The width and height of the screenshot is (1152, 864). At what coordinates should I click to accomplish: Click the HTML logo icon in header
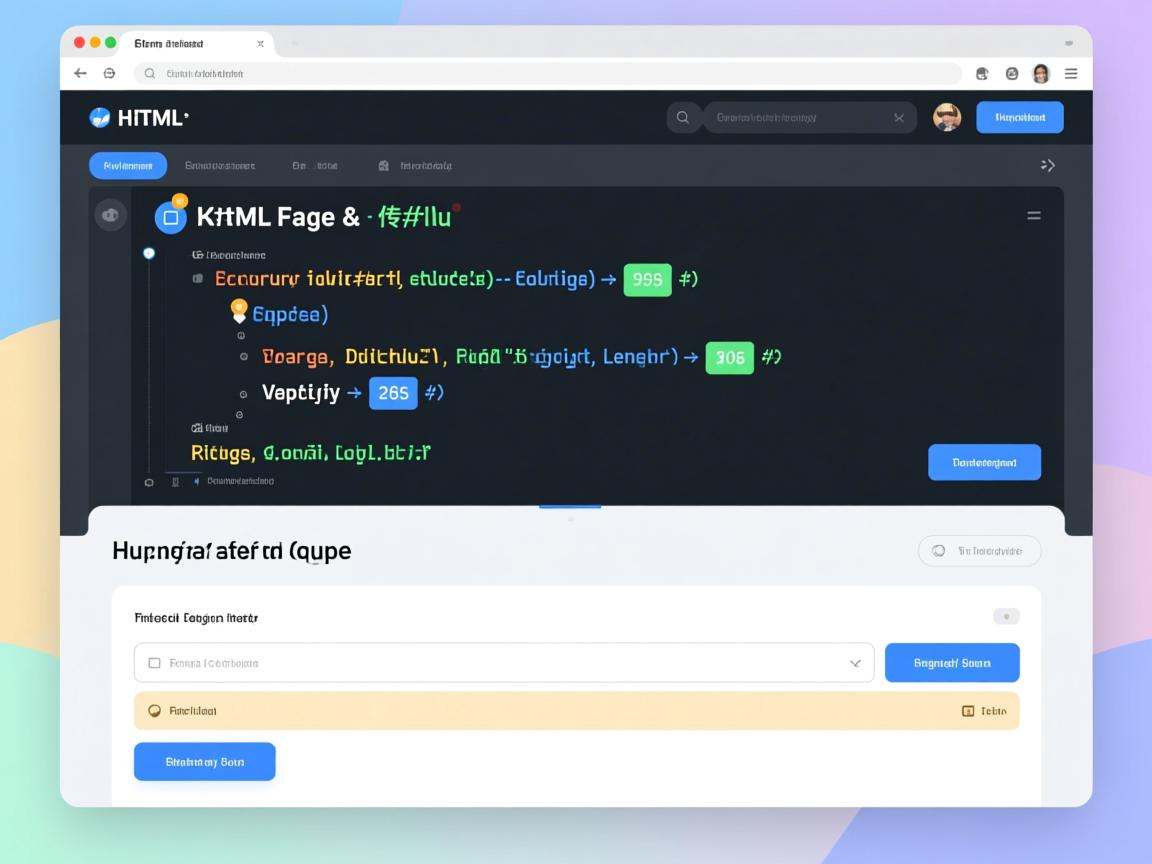pos(100,118)
